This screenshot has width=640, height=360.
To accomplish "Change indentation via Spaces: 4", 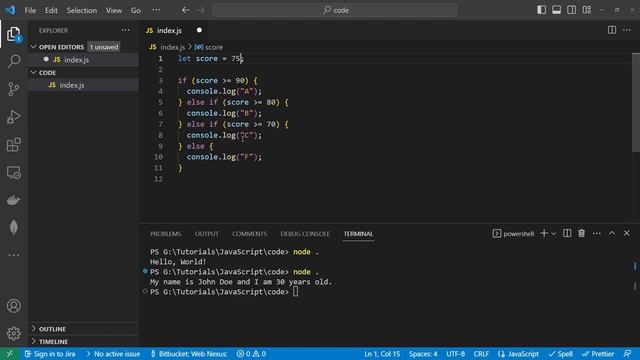I will [x=423, y=354].
